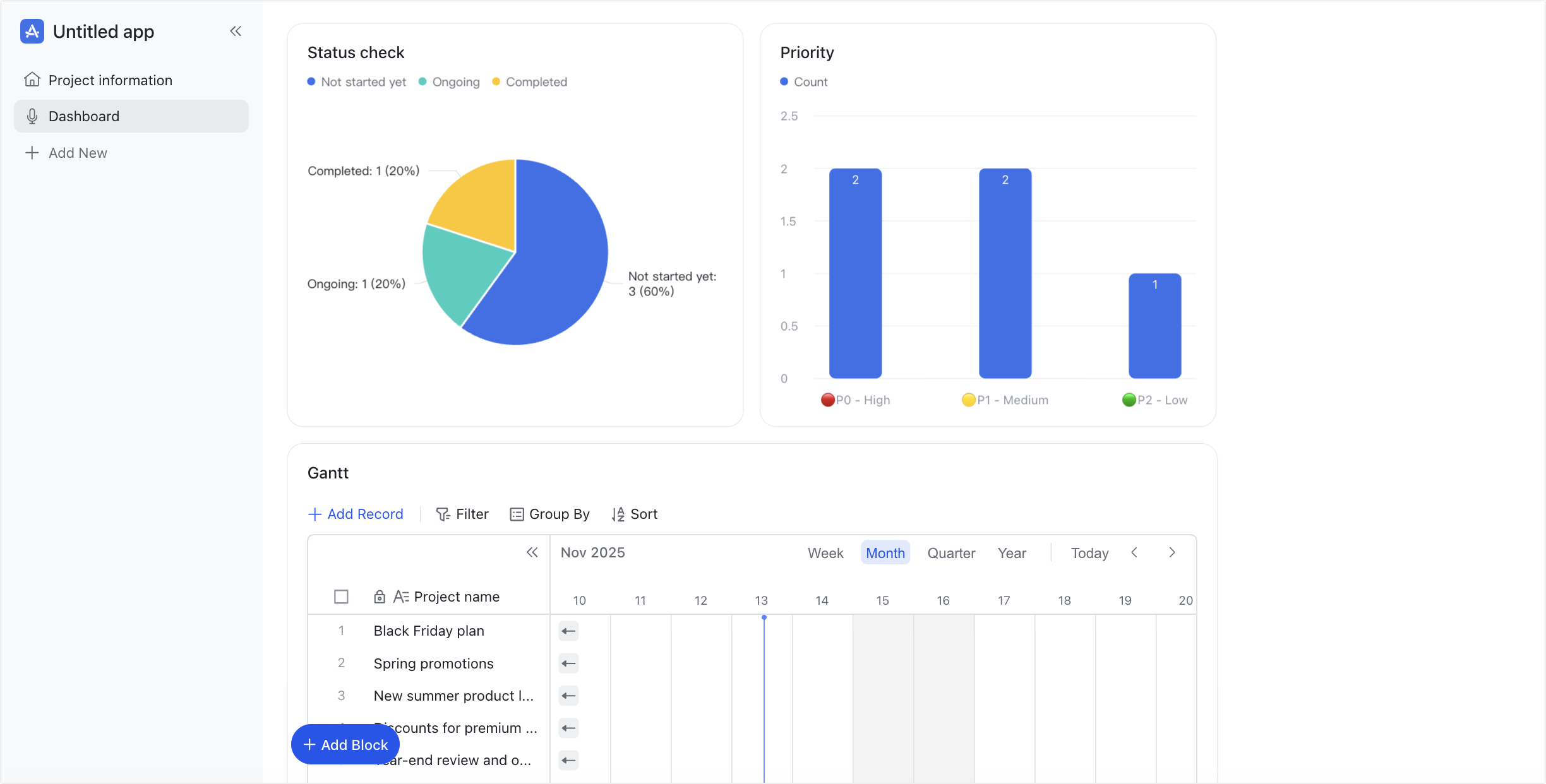Click the P0 - High bar

[855, 273]
